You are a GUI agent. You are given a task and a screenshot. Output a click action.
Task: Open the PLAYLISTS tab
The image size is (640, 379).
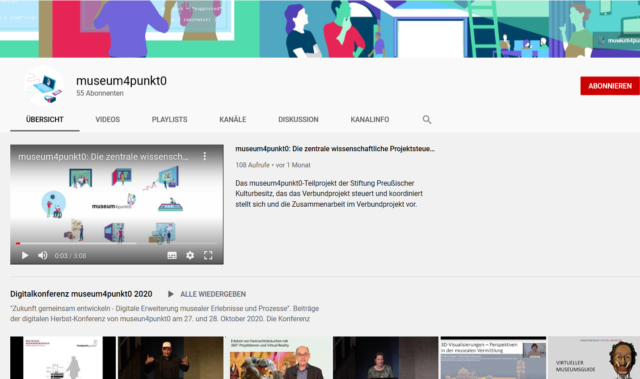(x=169, y=120)
